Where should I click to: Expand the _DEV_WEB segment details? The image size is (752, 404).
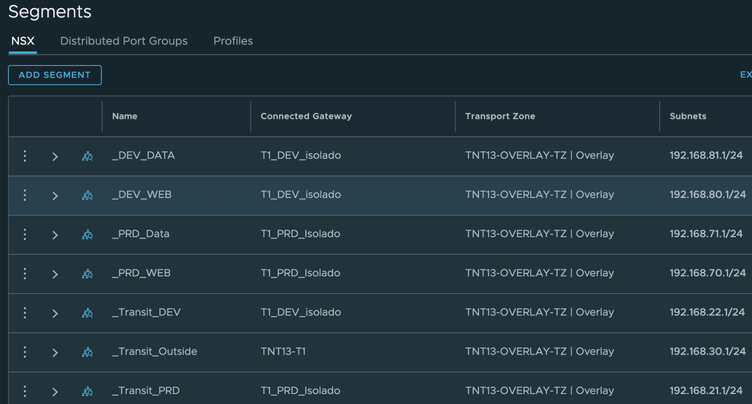[x=55, y=195]
